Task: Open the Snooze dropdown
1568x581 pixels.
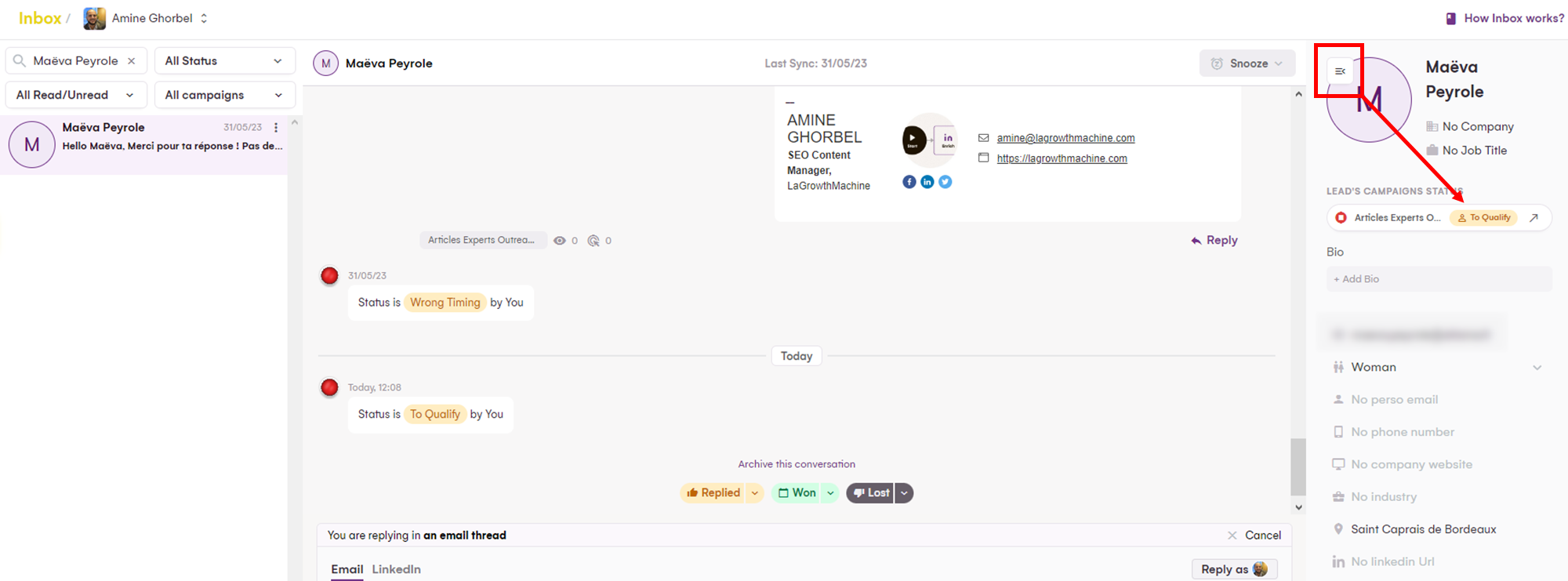Action: tap(1247, 64)
